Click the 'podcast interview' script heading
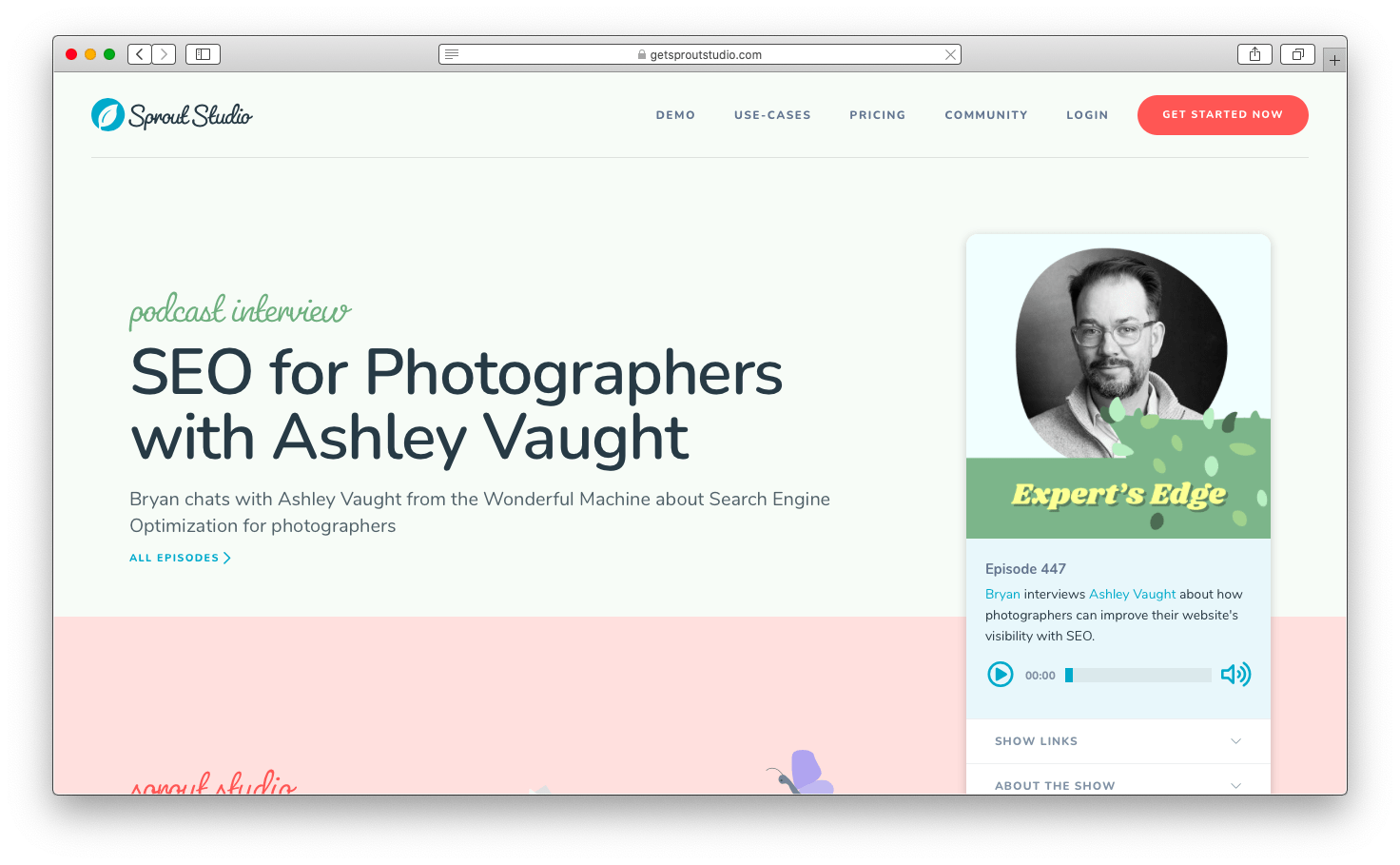The image size is (1400, 865). [x=241, y=311]
